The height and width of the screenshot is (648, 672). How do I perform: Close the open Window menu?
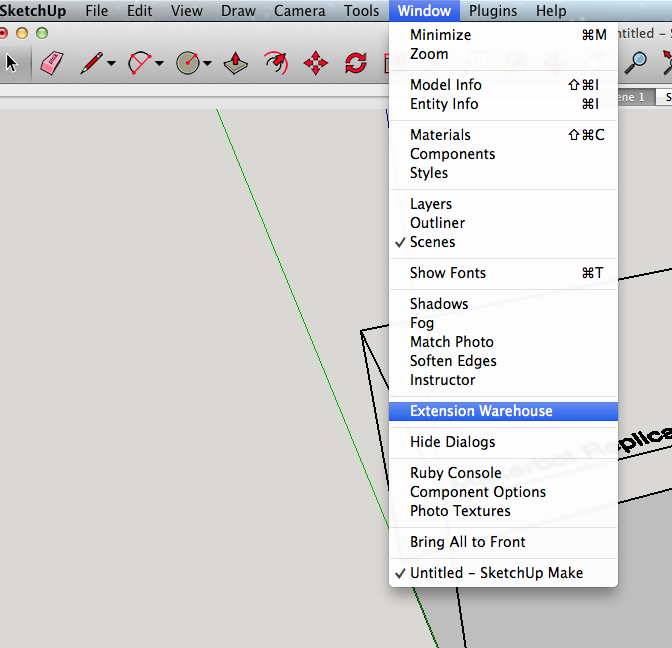[424, 11]
